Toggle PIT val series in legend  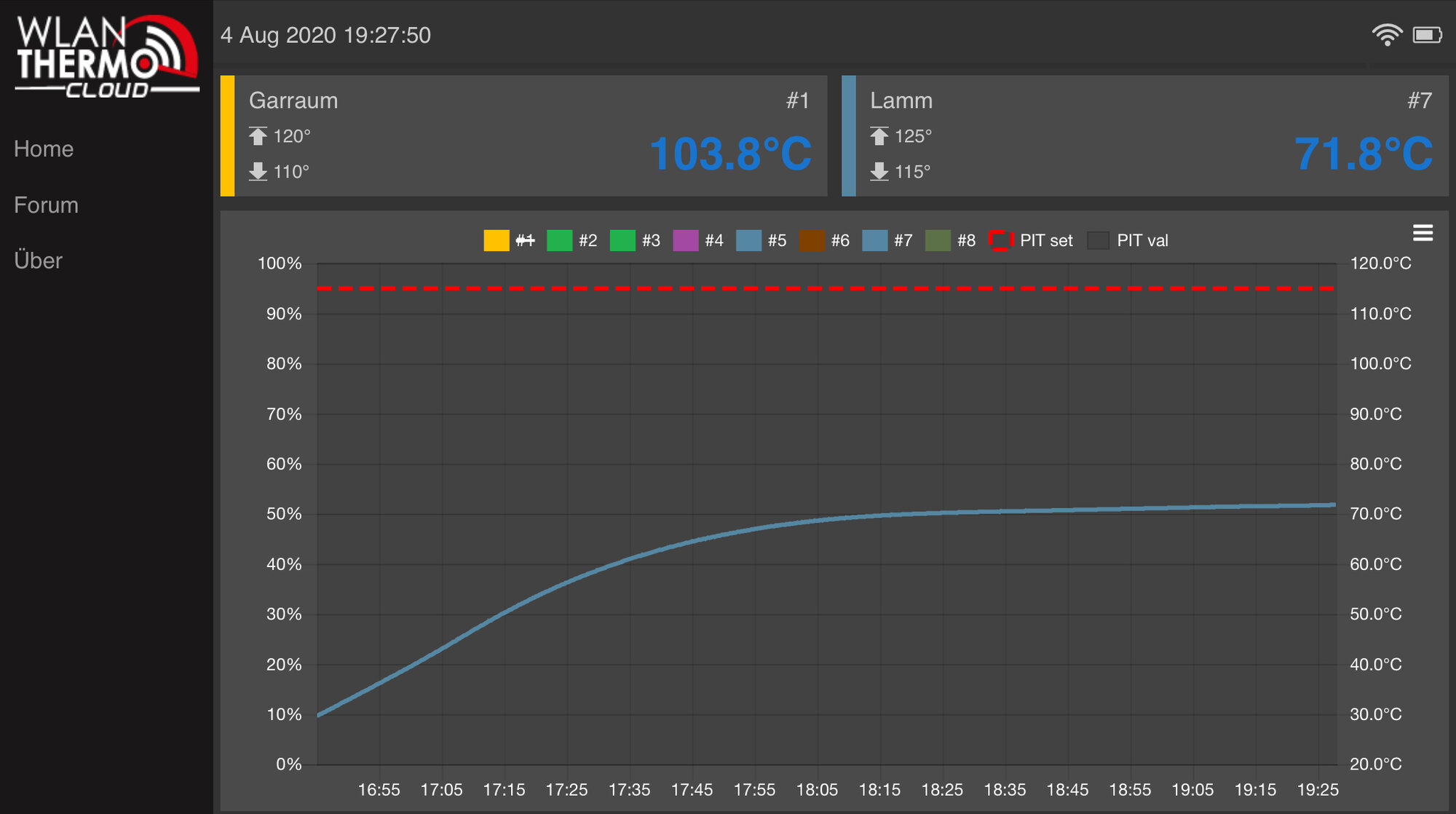[1128, 240]
